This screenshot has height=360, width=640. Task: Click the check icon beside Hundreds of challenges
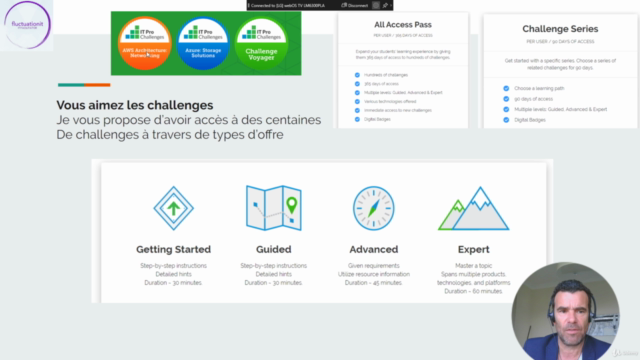pyautogui.click(x=357, y=75)
